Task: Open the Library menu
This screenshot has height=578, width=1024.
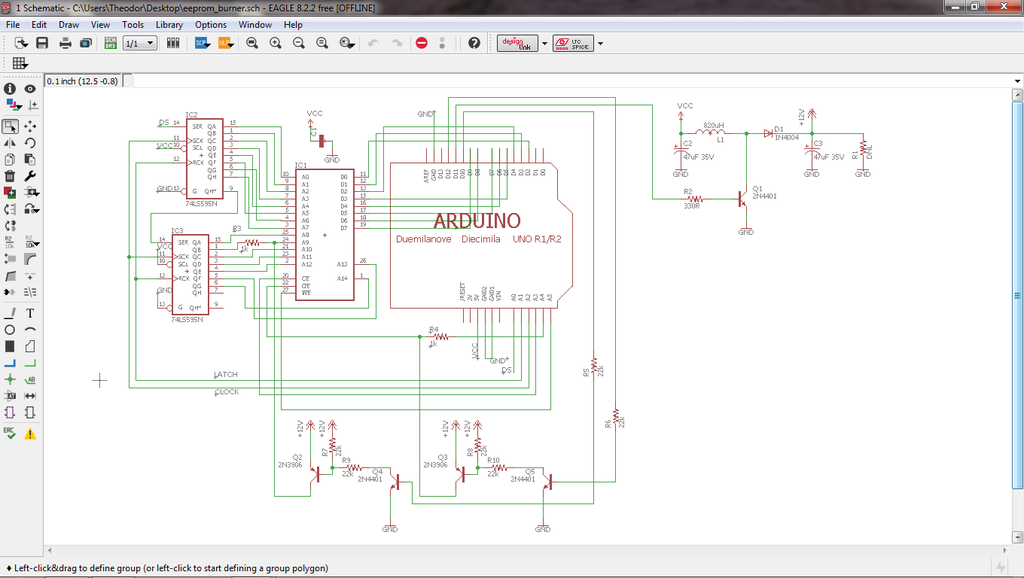Action: (169, 24)
